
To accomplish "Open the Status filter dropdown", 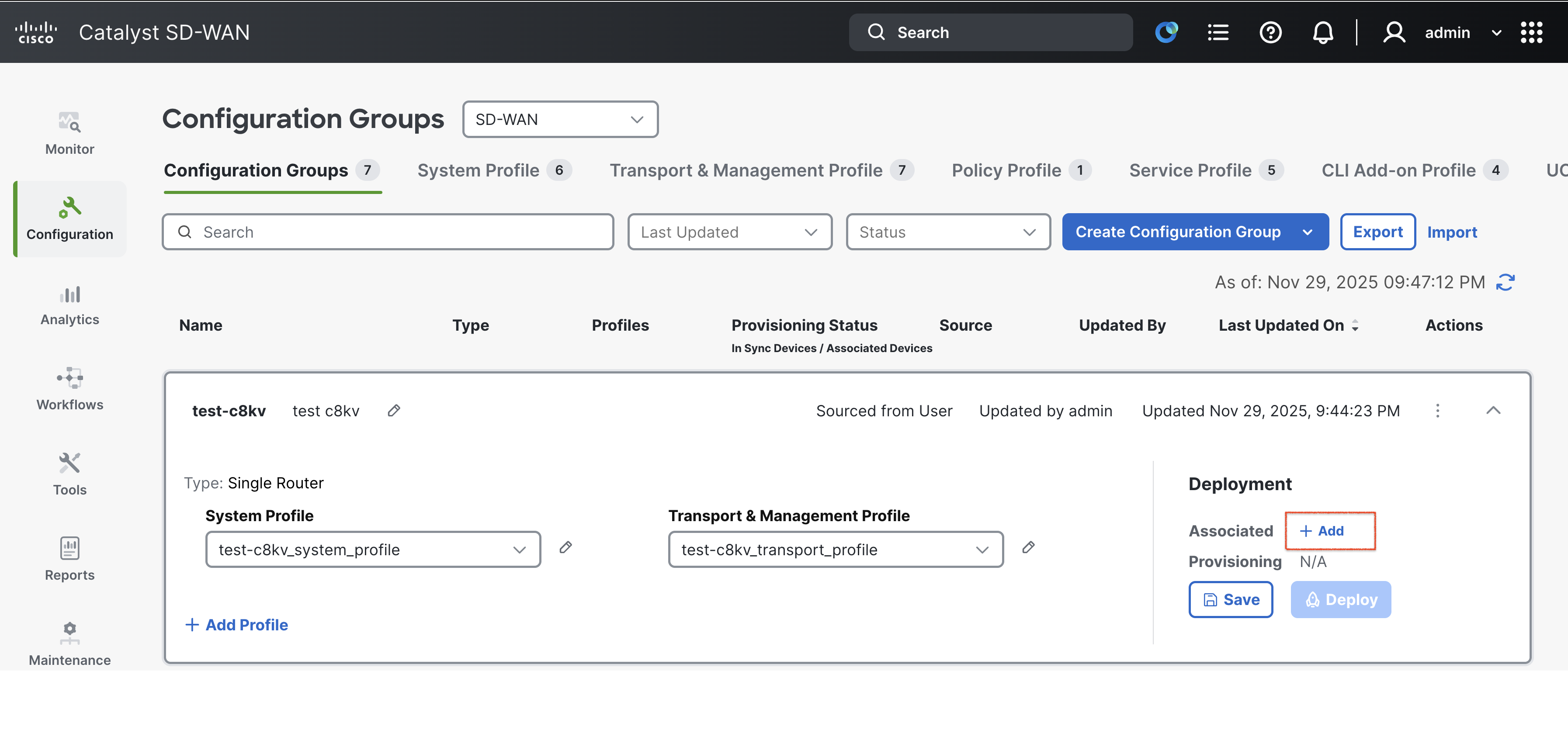I will 948,232.
